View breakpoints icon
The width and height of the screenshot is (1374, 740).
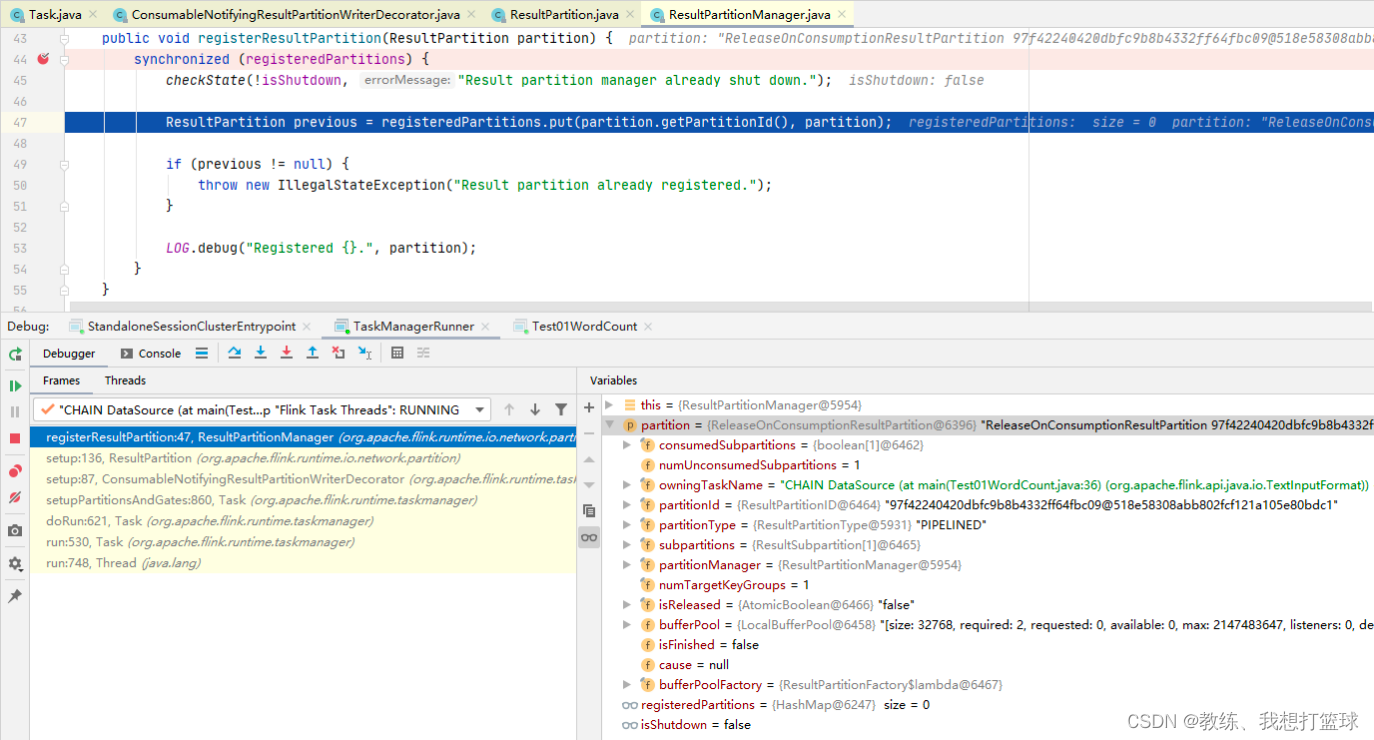15,471
